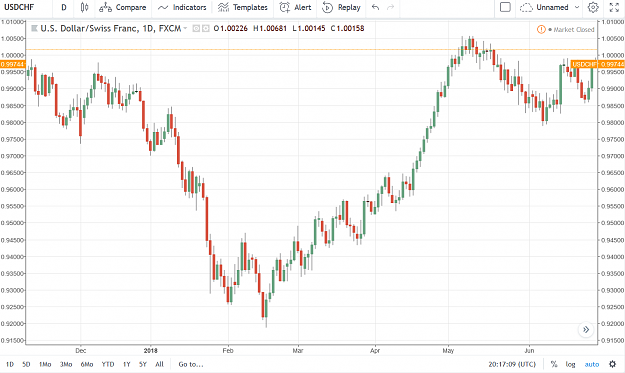625x373 pixels.
Task: Click the H1.00681 high value in legend
Action: click(x=270, y=28)
